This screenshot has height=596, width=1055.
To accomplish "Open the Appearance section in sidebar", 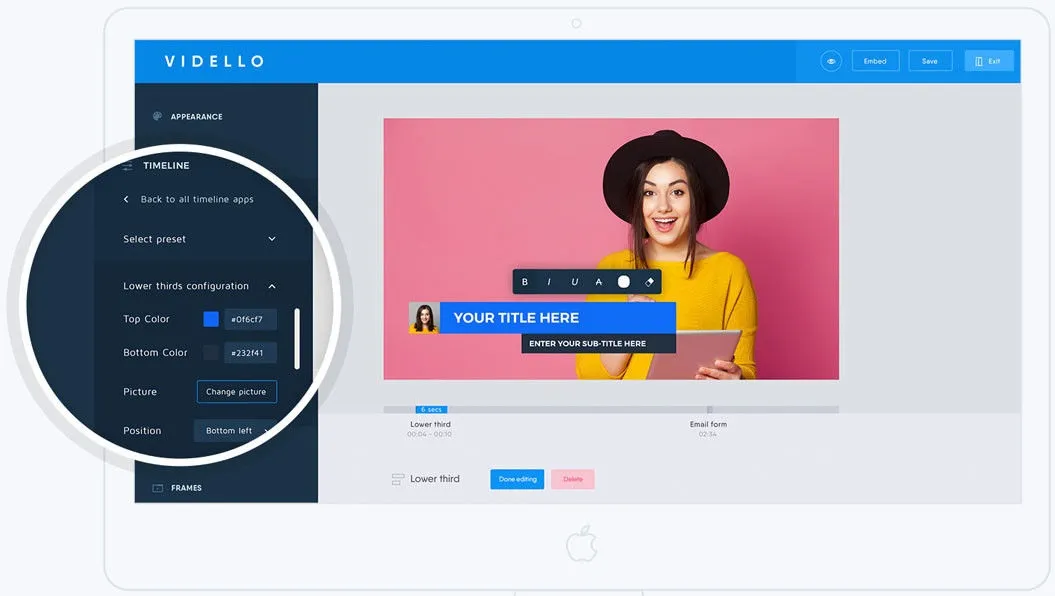I will pos(196,116).
